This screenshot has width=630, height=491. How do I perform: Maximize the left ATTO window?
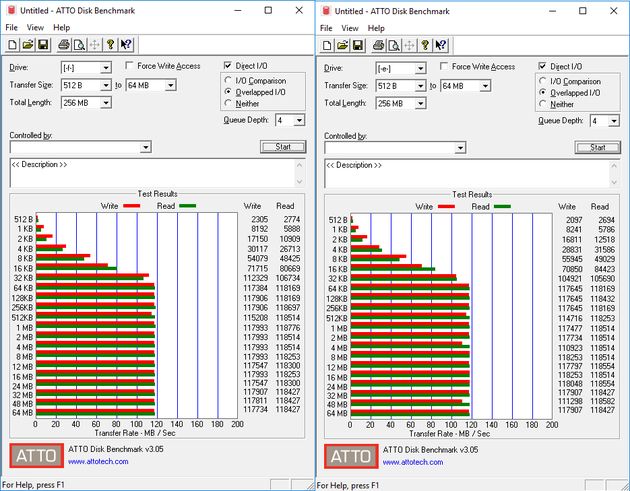pyautogui.click(x=268, y=10)
